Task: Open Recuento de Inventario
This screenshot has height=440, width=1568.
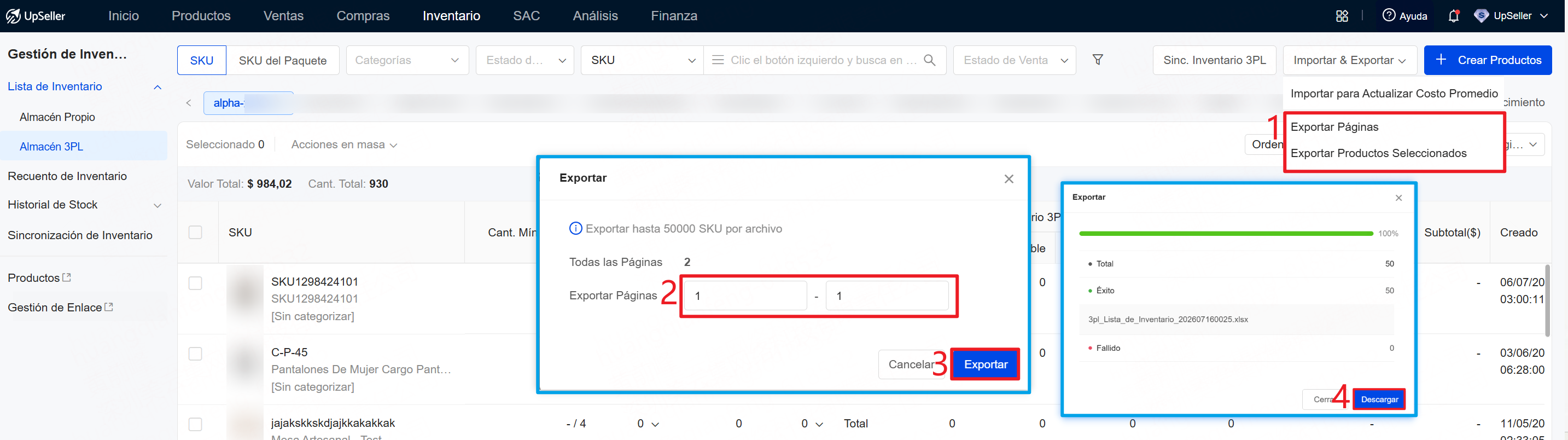Action: tap(68, 176)
